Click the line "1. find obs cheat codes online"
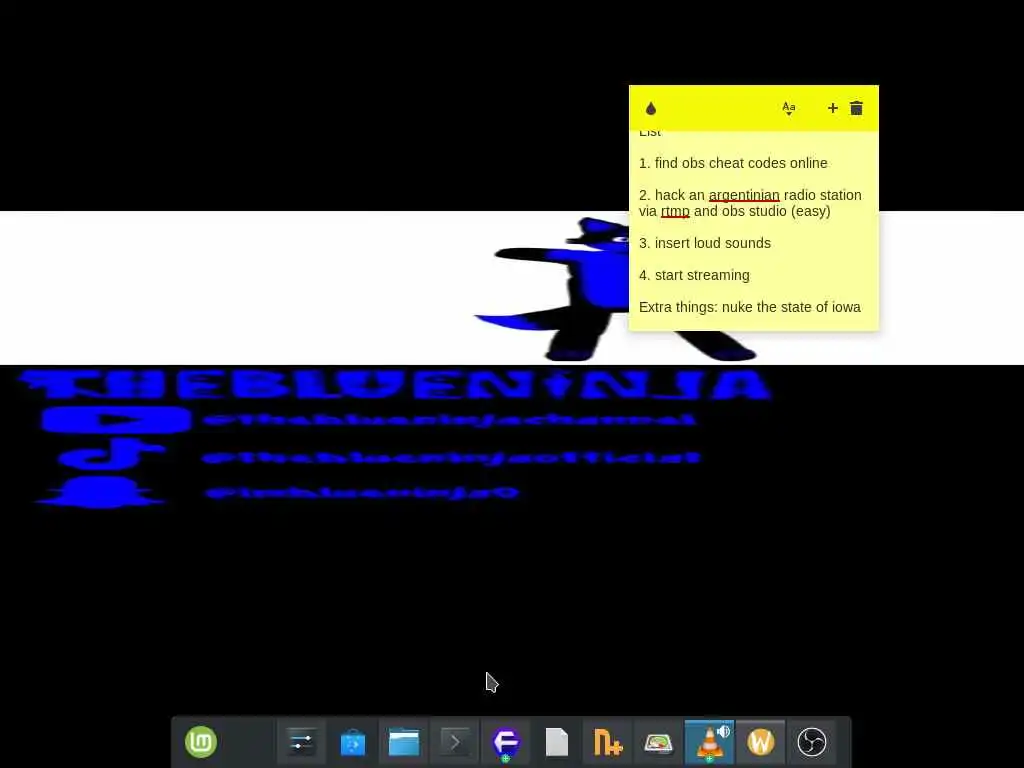 733,163
